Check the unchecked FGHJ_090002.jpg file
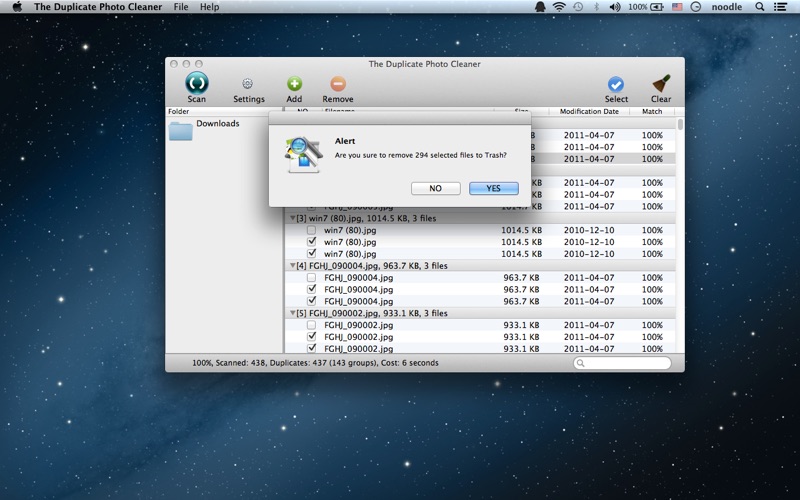 pyautogui.click(x=311, y=325)
